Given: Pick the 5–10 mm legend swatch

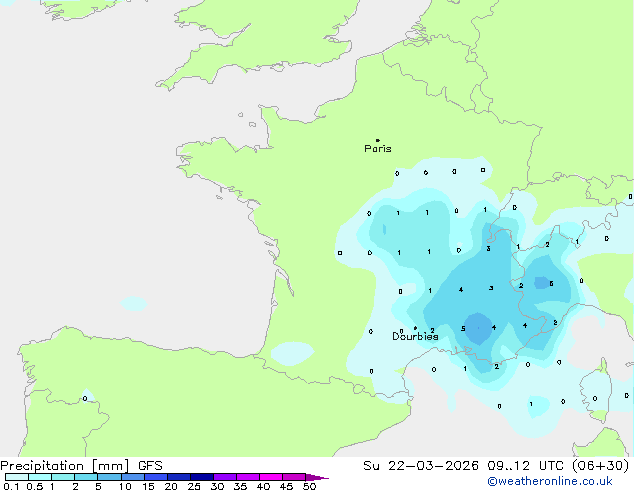Looking at the screenshot, I should coord(109,477).
